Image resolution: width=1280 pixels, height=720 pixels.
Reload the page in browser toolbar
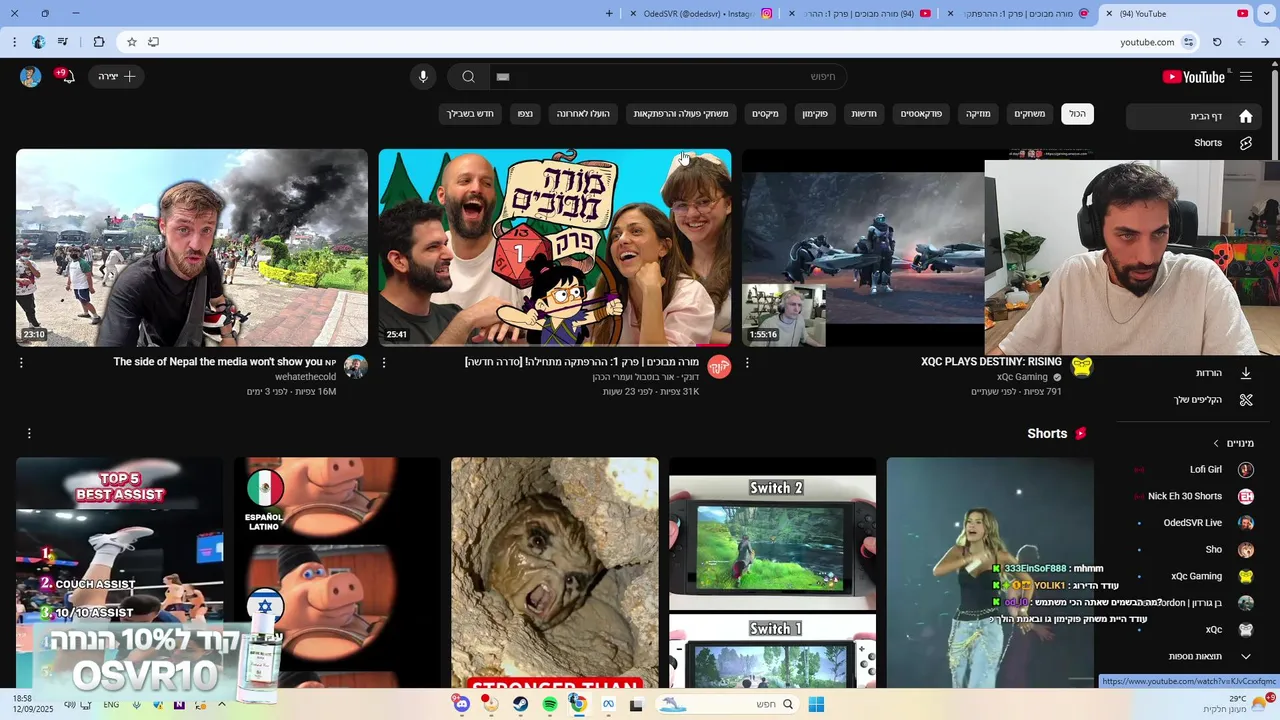tap(1217, 42)
